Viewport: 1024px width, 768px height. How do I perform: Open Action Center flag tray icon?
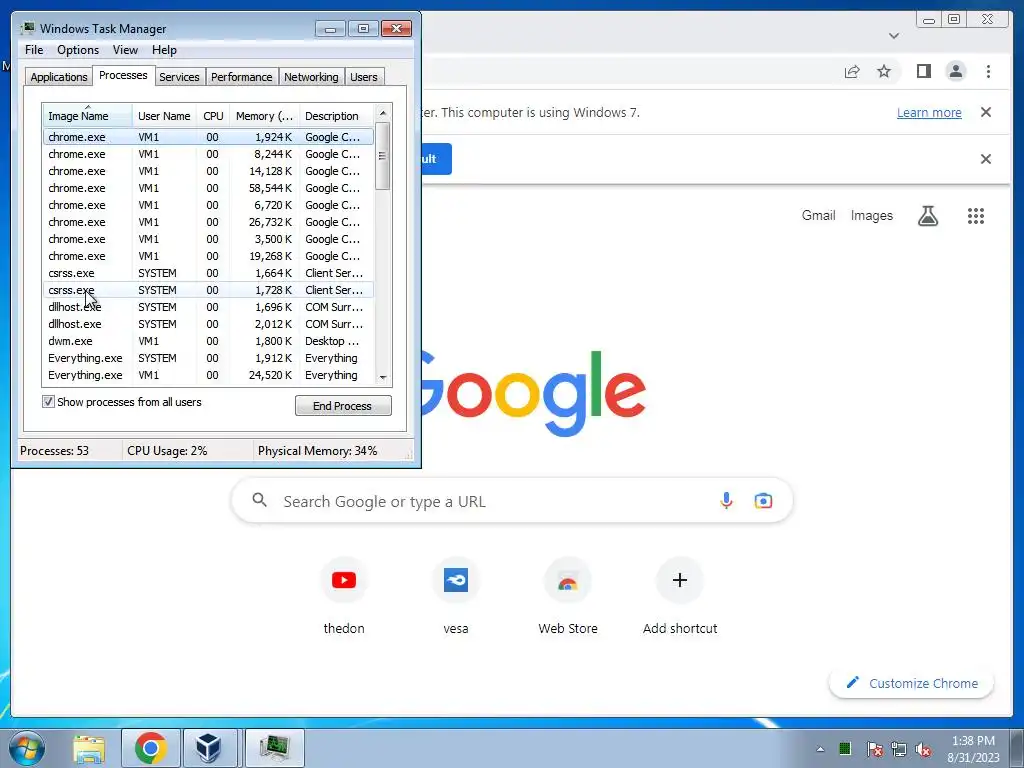[x=874, y=749]
